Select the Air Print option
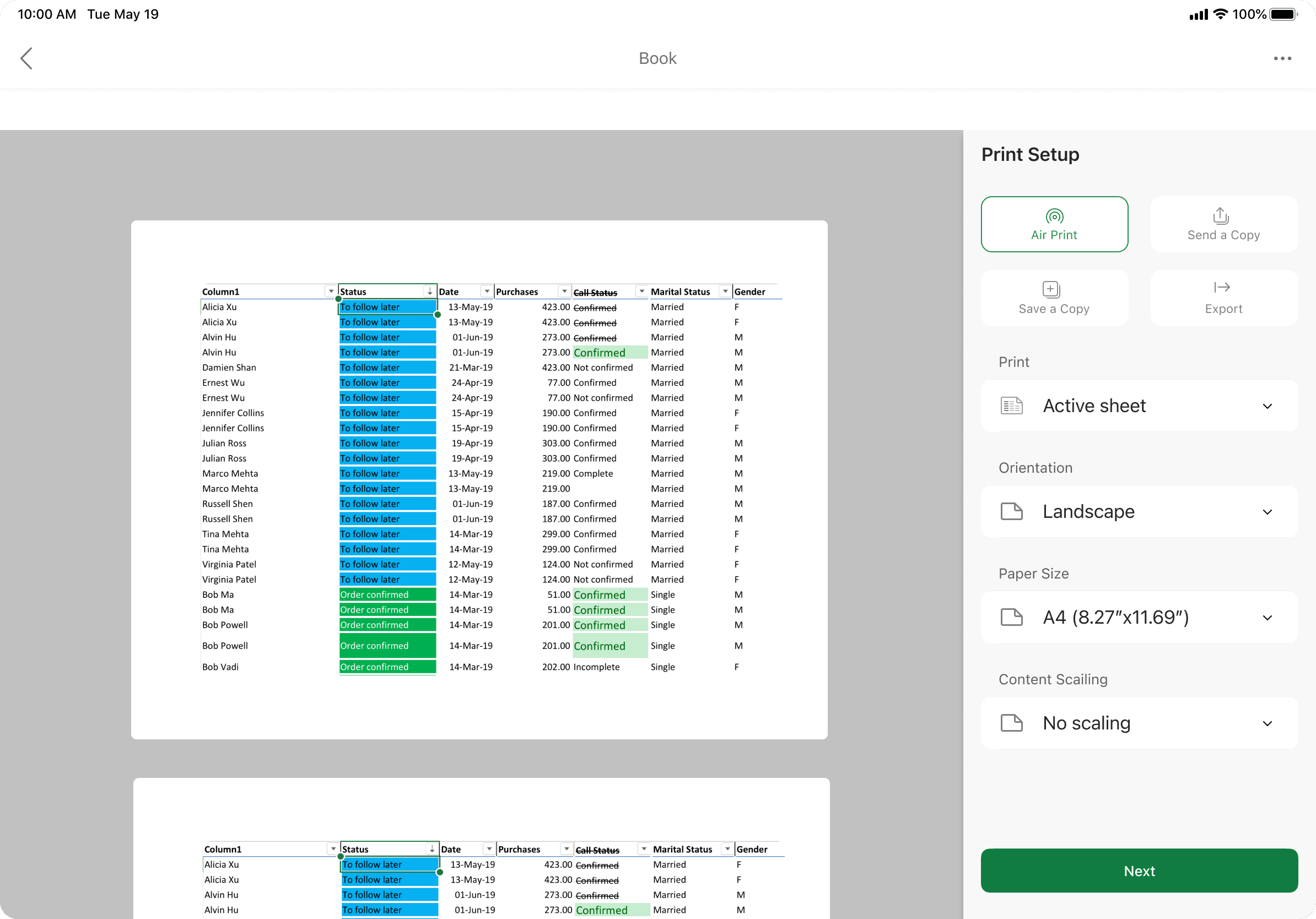 (1054, 224)
